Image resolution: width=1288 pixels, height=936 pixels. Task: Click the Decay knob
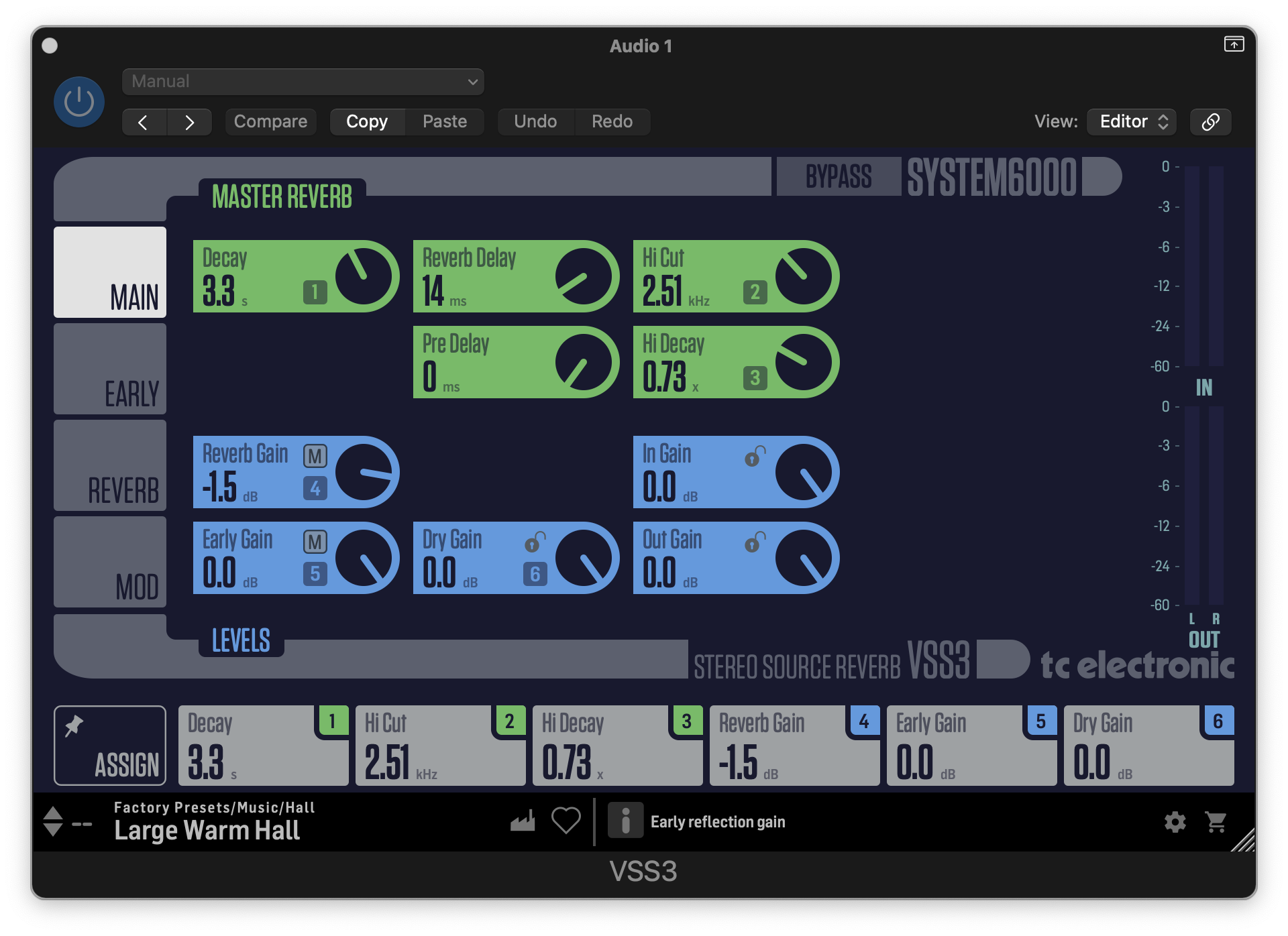(x=363, y=275)
